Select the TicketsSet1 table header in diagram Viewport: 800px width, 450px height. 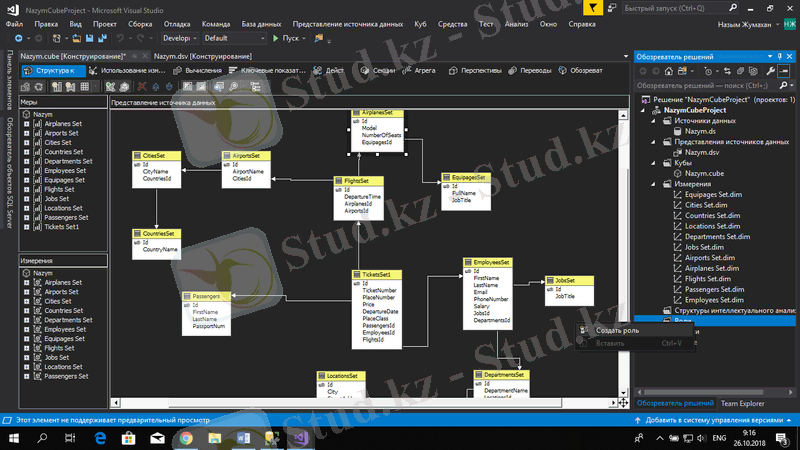[x=377, y=274]
